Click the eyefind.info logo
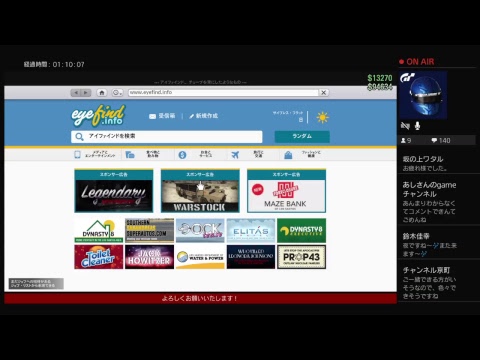Viewport: 480px width, 360px height. click(98, 115)
